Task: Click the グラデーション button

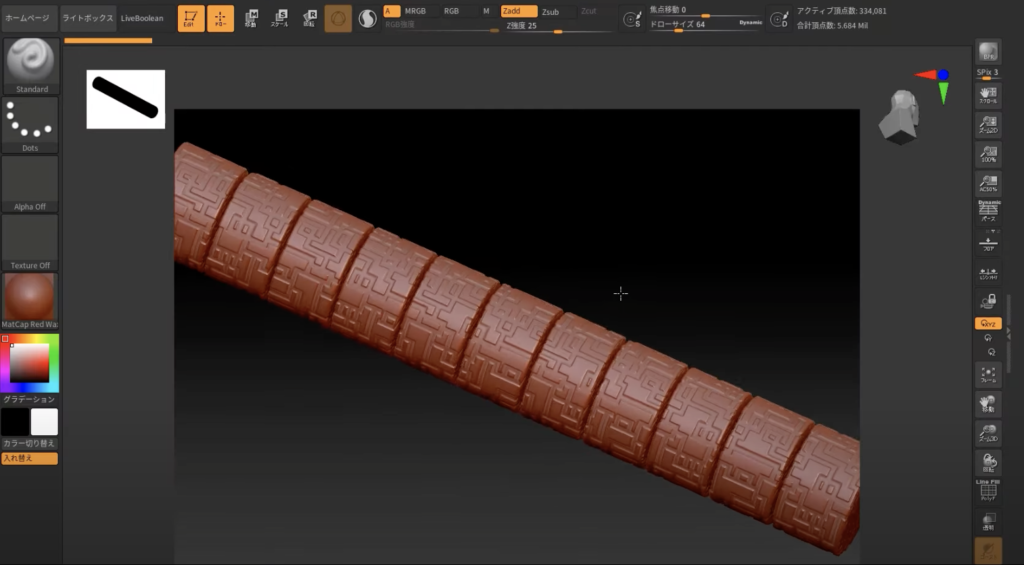Action: pos(29,399)
